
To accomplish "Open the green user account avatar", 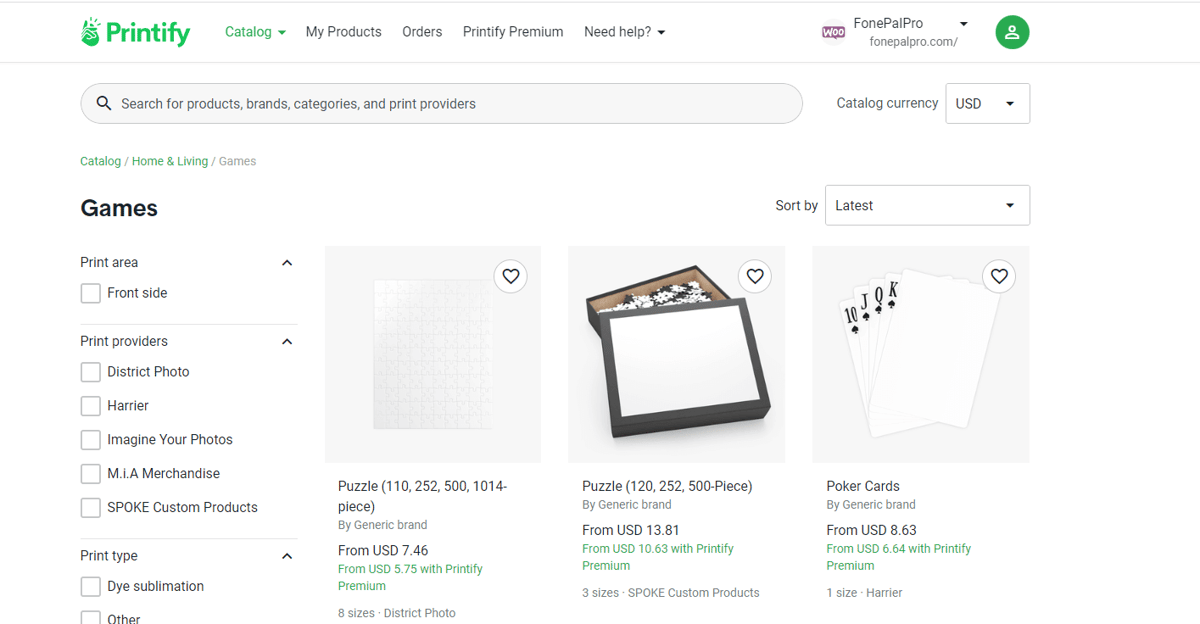I will pyautogui.click(x=1012, y=32).
